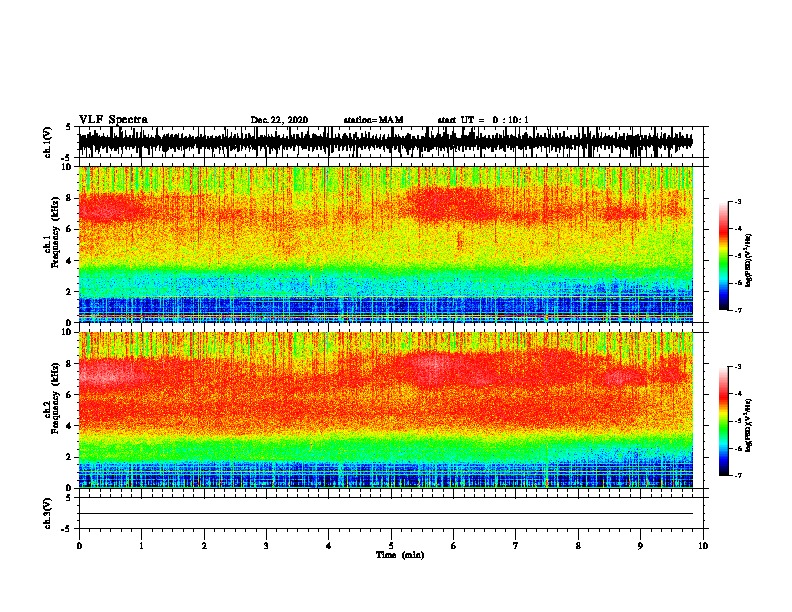792x612 pixels.
Task: Click the time-axis tick label '5'
Action: pos(391,546)
